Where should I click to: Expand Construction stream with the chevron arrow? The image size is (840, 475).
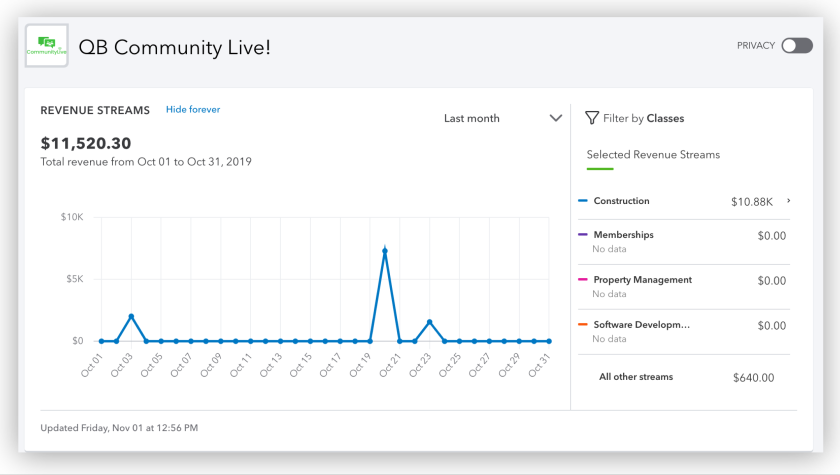789,201
